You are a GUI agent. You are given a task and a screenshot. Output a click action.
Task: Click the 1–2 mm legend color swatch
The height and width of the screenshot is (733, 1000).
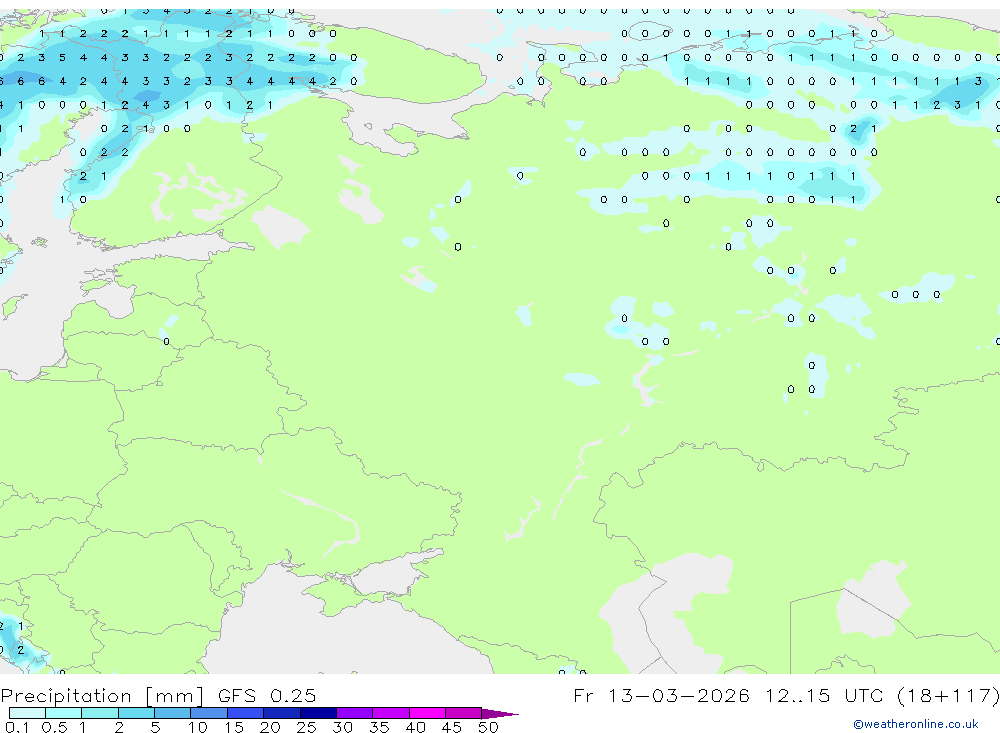click(x=100, y=713)
